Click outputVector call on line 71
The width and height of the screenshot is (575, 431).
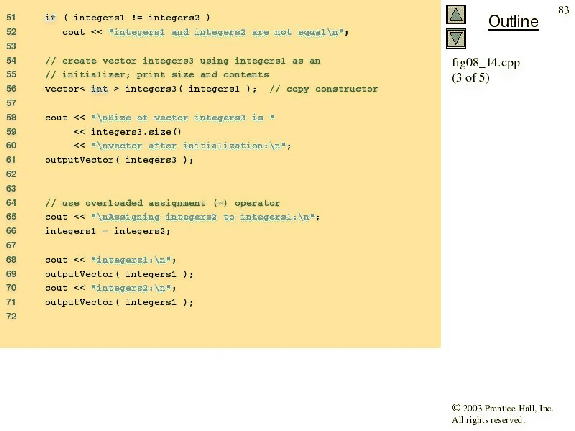[x=119, y=302]
